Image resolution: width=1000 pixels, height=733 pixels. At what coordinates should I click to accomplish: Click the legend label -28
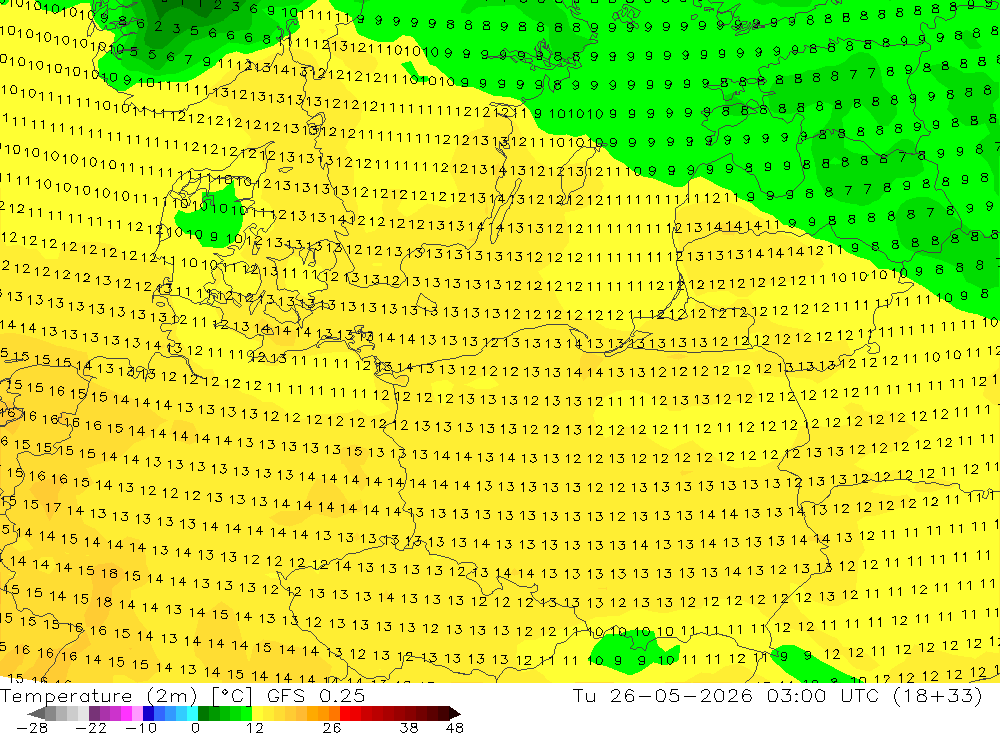32,728
